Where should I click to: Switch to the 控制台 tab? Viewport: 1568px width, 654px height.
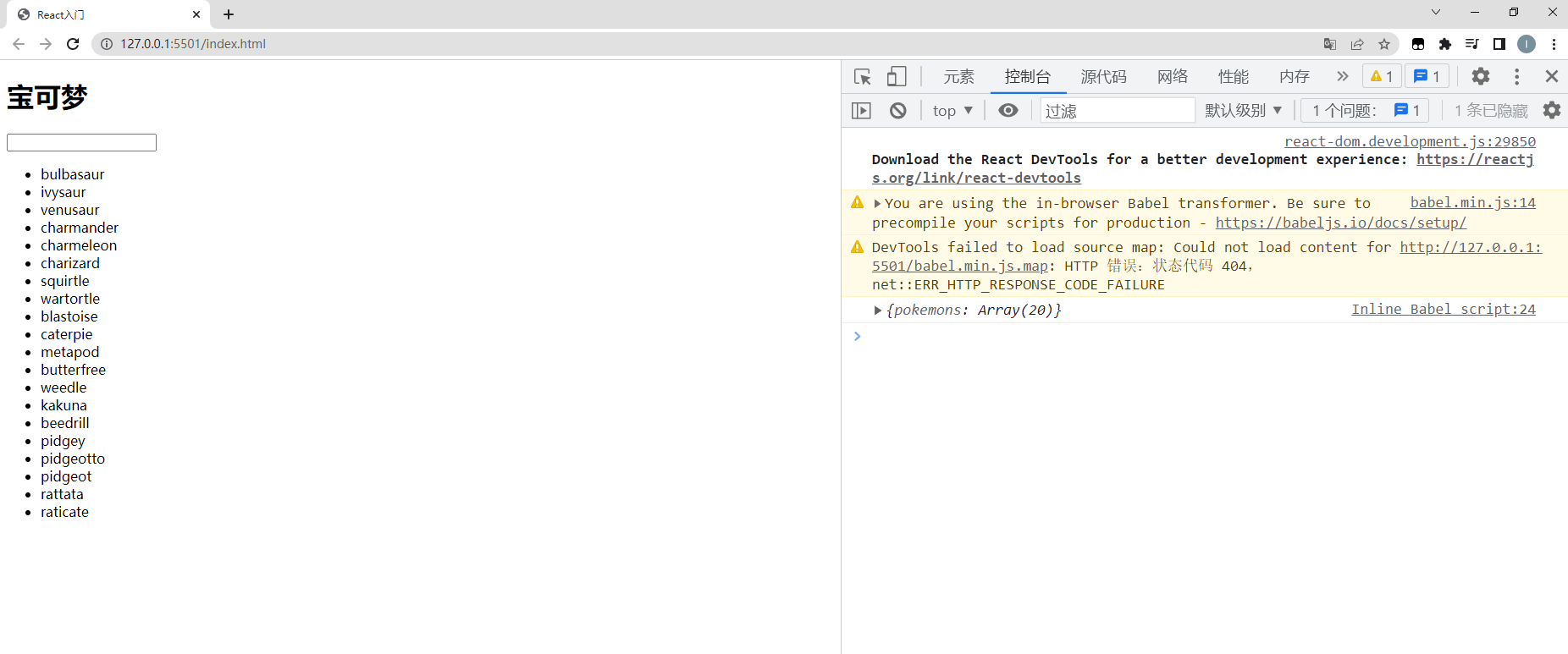tap(1027, 77)
